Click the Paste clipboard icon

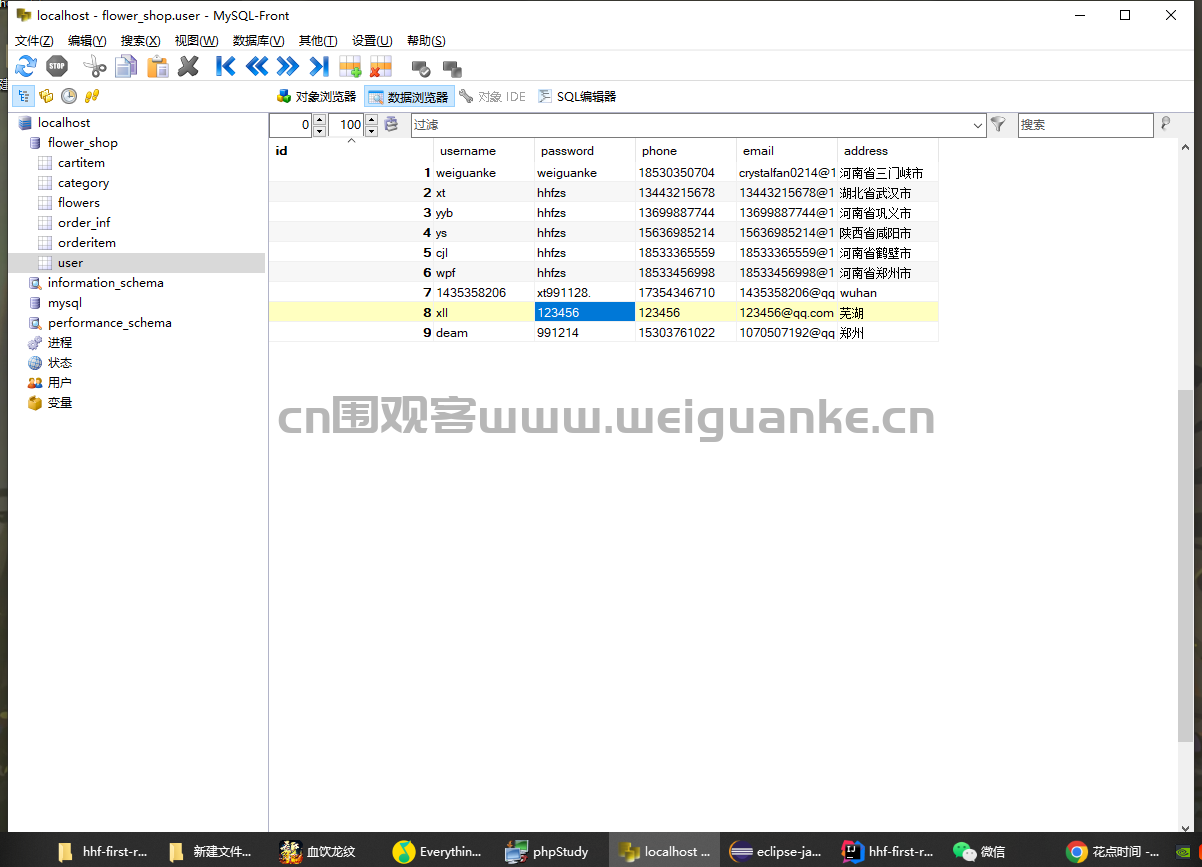(158, 67)
